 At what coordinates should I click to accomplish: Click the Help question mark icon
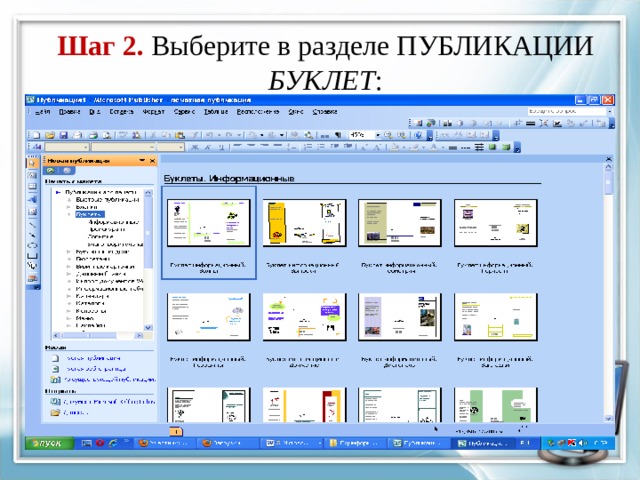(x=418, y=135)
